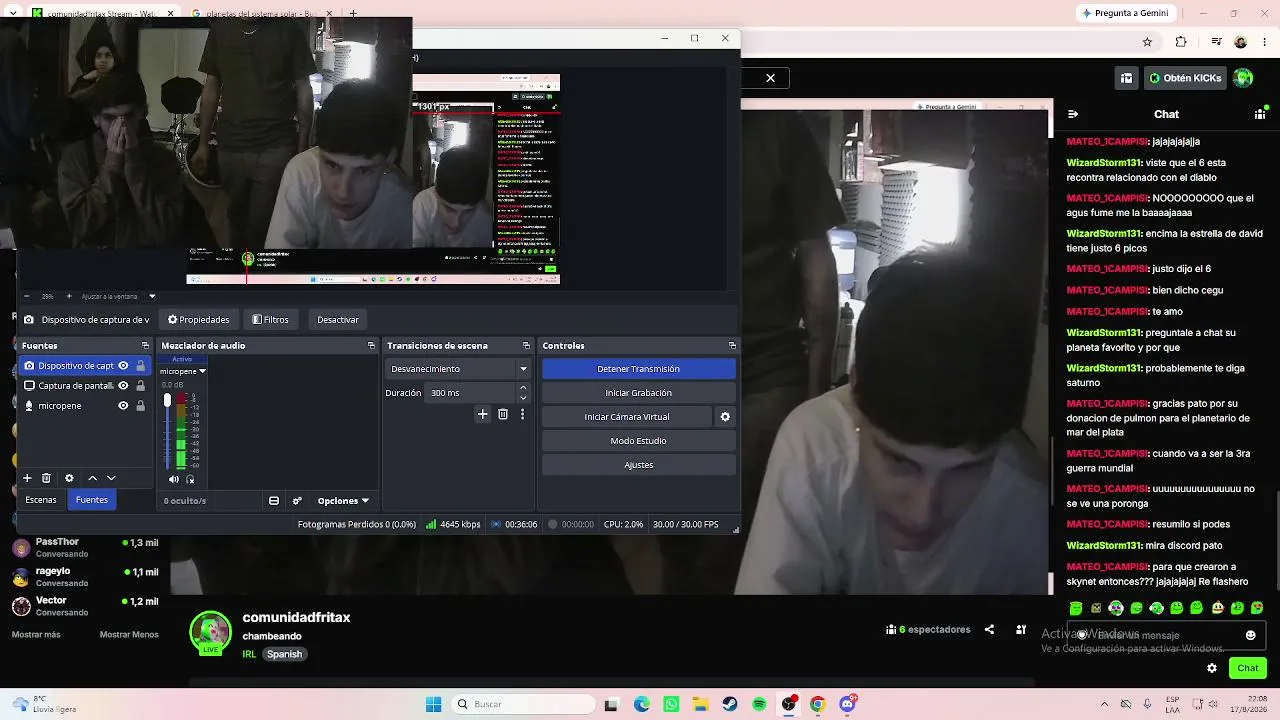This screenshot has width=1280, height=720.
Task: Toggle visibility of Captura de pantalla source
Action: tap(123, 386)
